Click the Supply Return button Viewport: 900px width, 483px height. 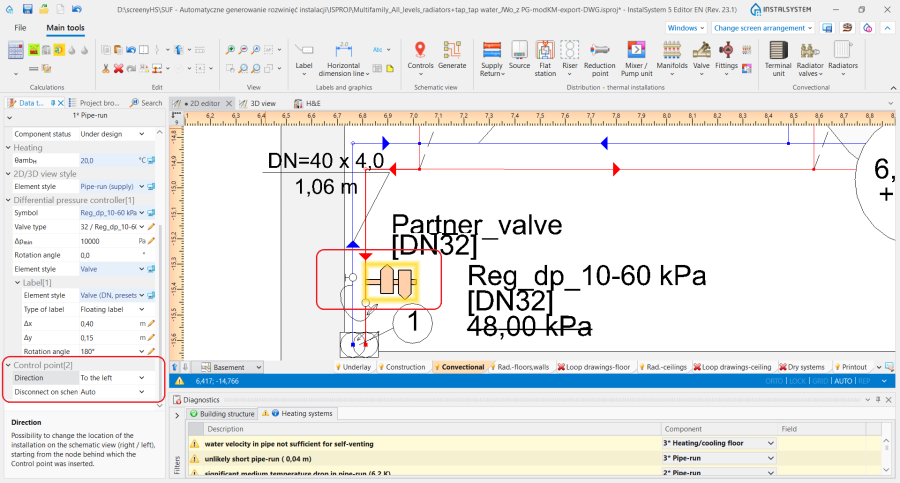492,59
